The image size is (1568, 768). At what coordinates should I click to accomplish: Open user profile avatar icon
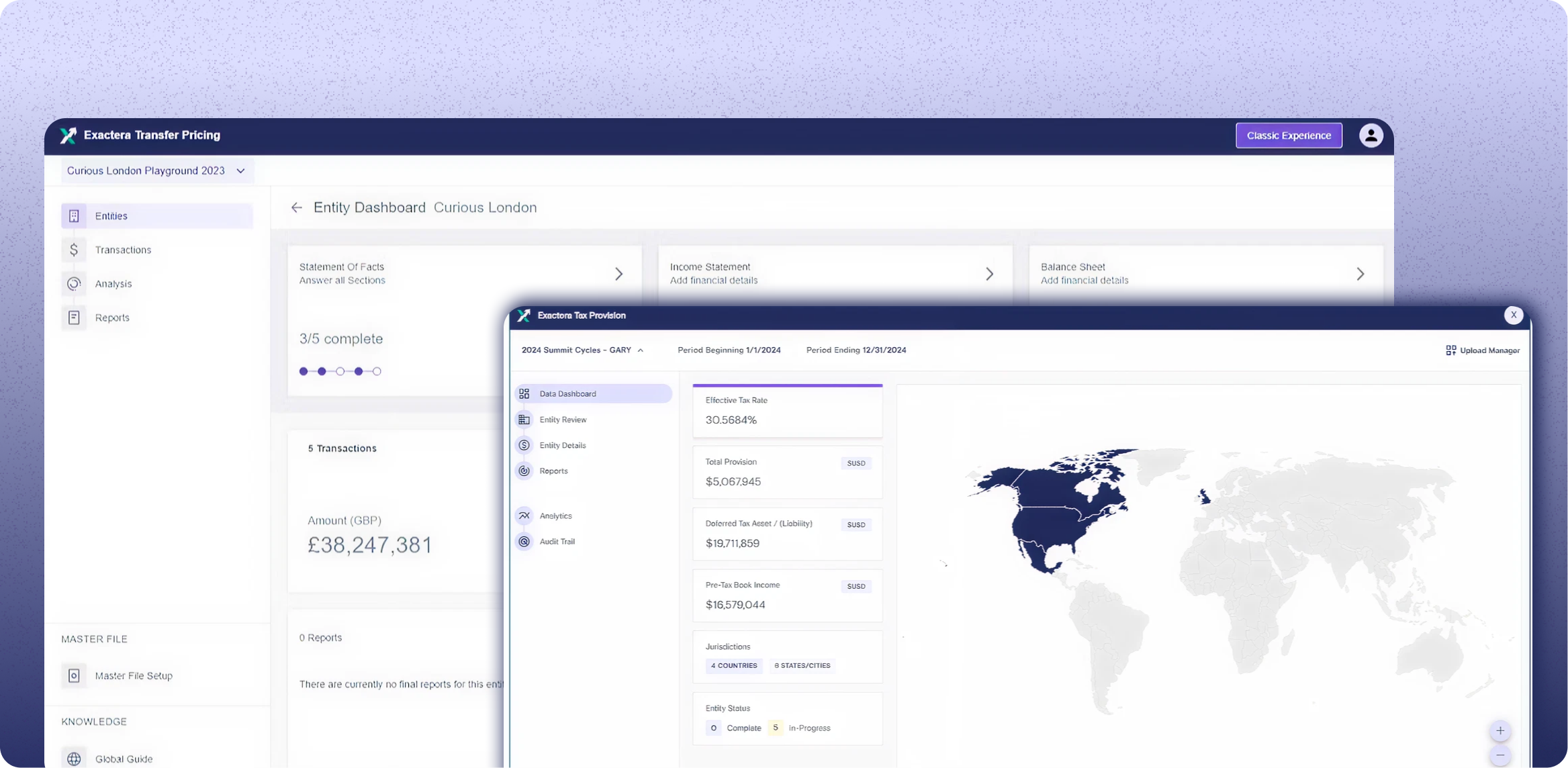(x=1371, y=136)
